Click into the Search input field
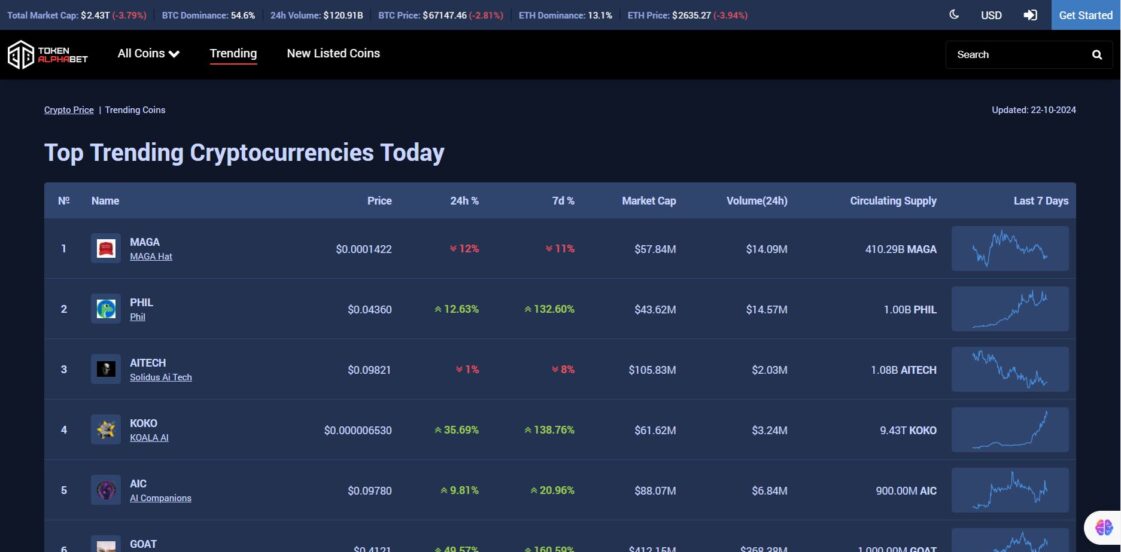The image size is (1121, 552). (x=1019, y=55)
